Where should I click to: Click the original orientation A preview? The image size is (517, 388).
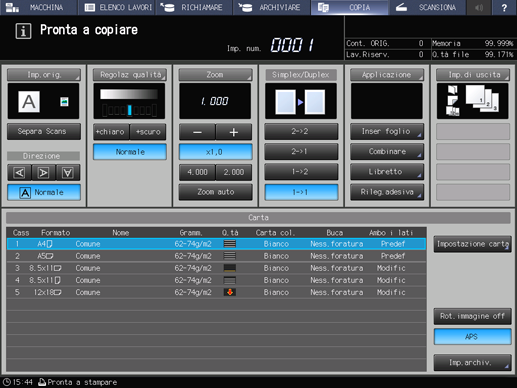(29, 102)
